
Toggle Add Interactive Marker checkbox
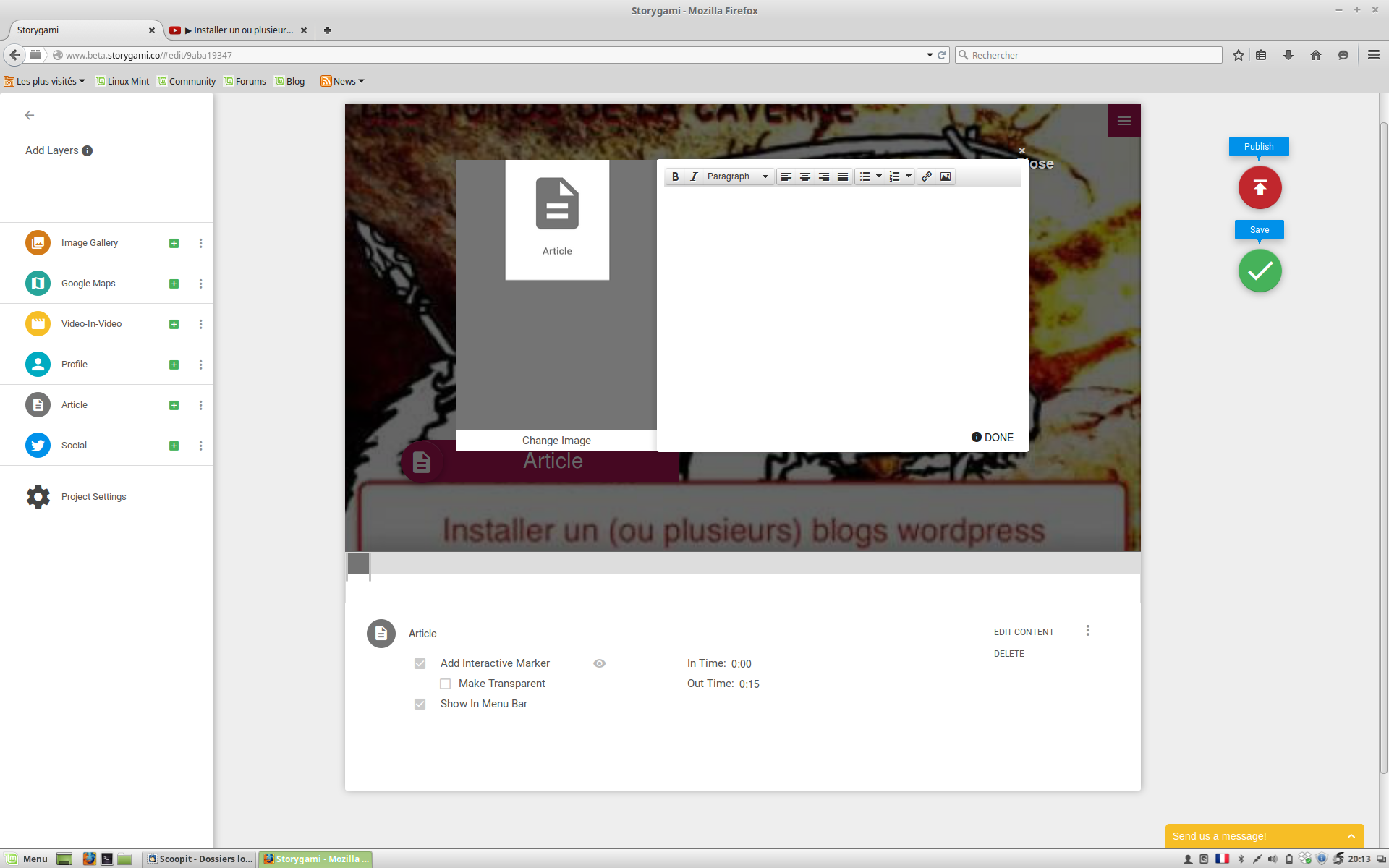coord(420,663)
